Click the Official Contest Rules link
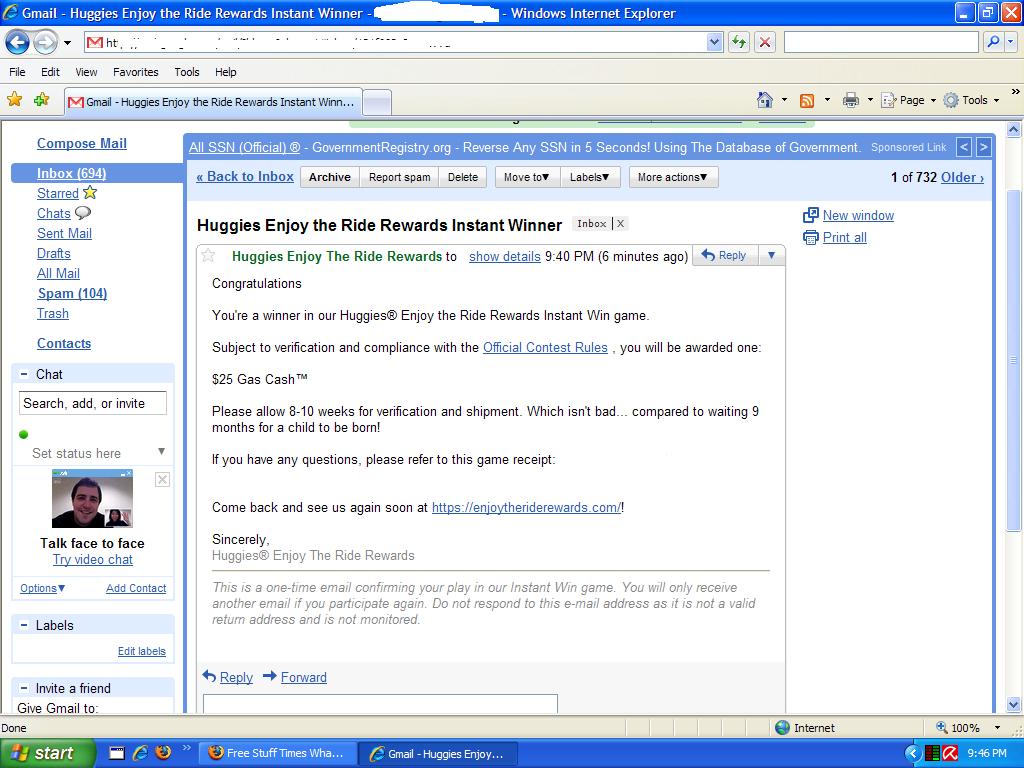This screenshot has width=1024, height=768. click(x=545, y=348)
